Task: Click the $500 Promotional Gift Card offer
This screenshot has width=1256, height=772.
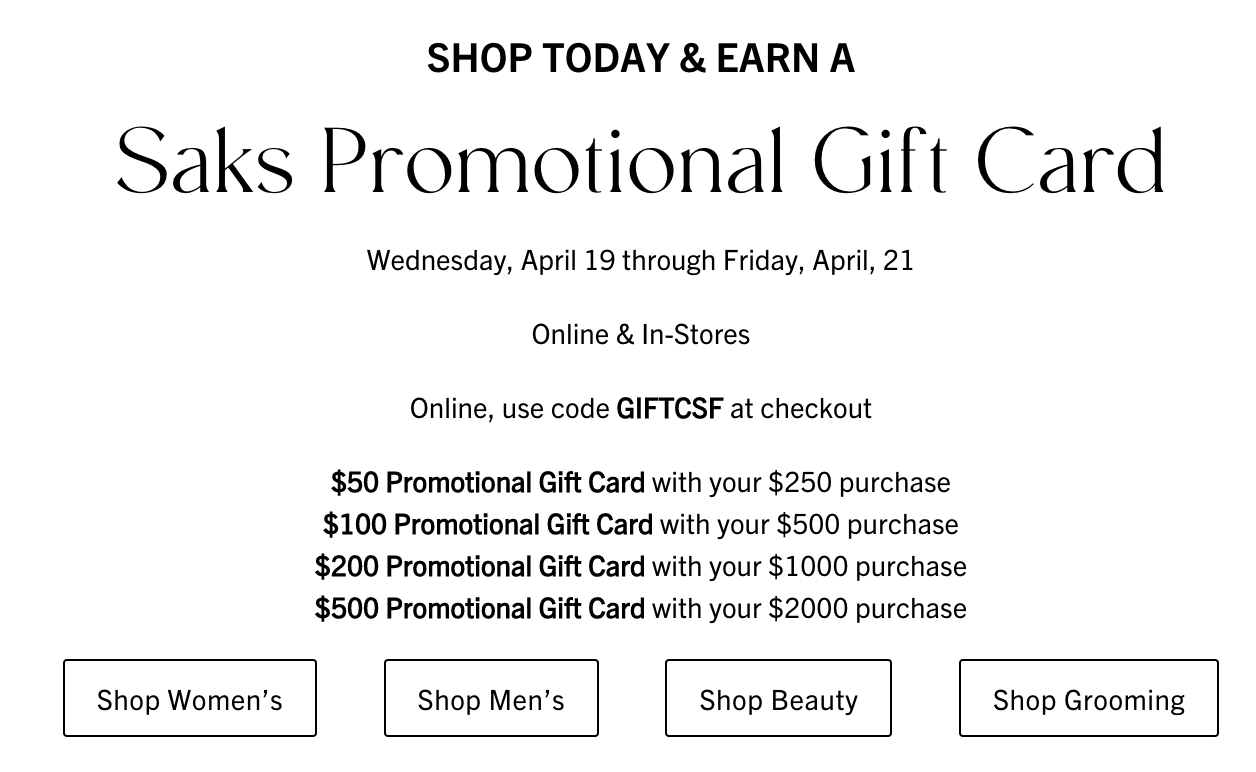Action: 480,608
